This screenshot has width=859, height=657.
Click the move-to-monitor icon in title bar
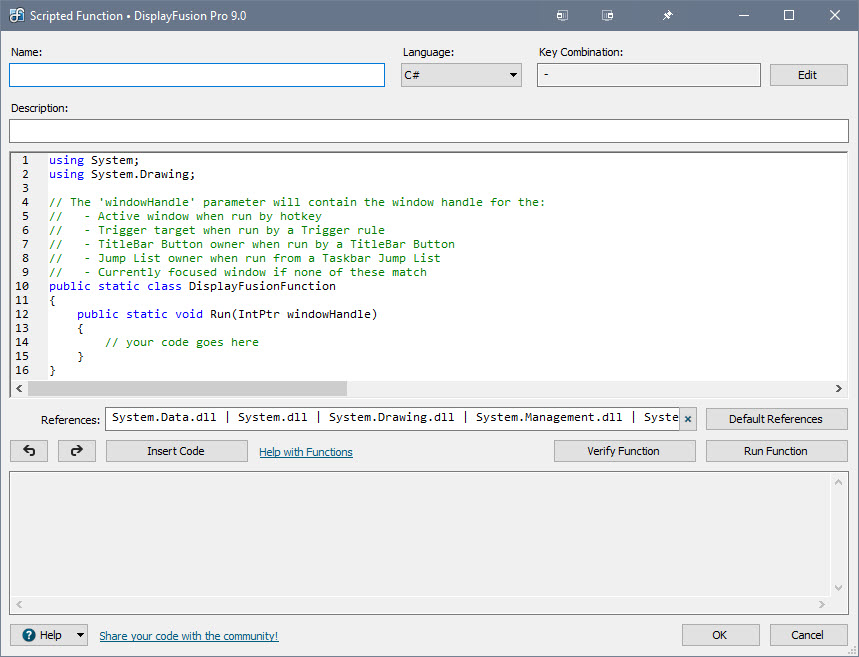click(x=562, y=15)
